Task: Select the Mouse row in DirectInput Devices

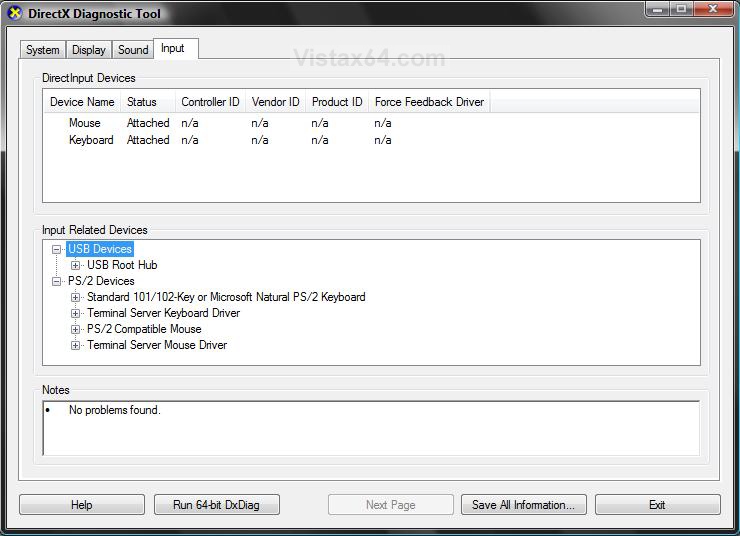Action: click(85, 123)
